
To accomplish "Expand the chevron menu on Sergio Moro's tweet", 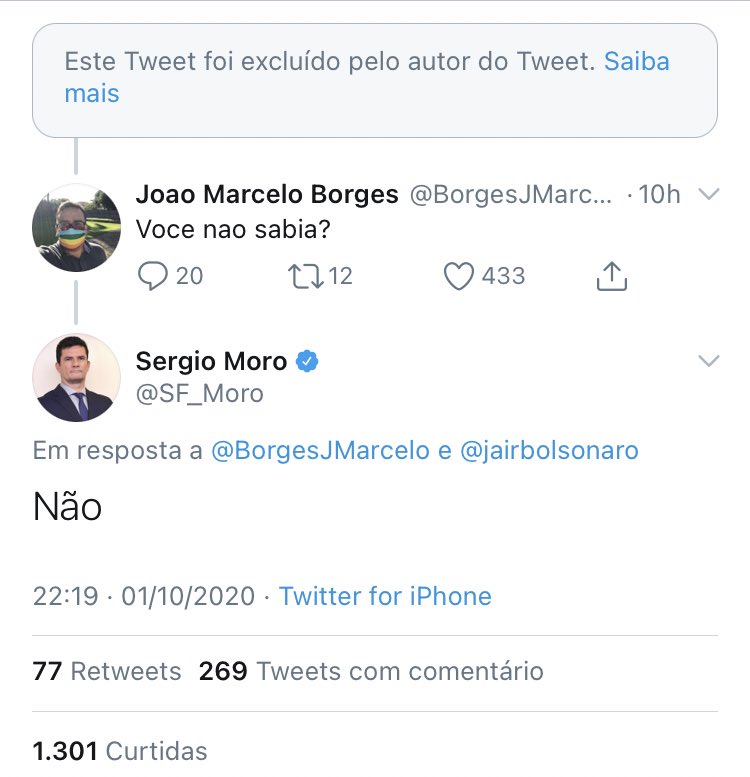I will point(708,361).
